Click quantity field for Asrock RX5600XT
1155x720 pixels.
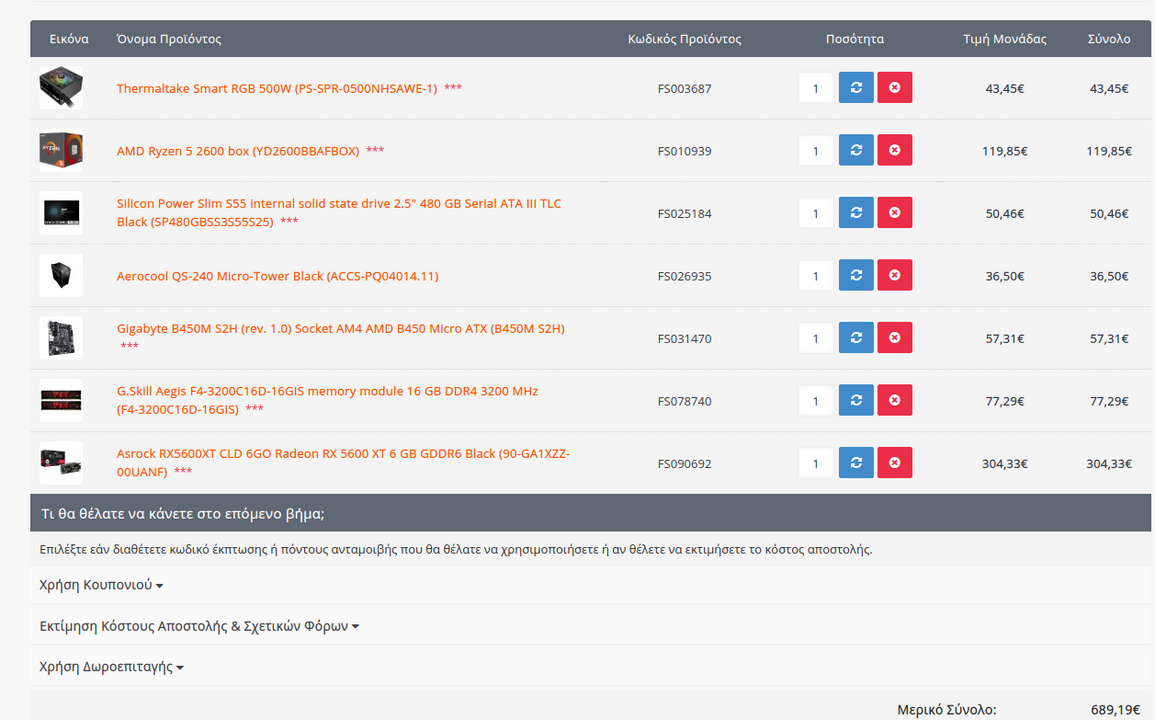pyautogui.click(x=815, y=464)
